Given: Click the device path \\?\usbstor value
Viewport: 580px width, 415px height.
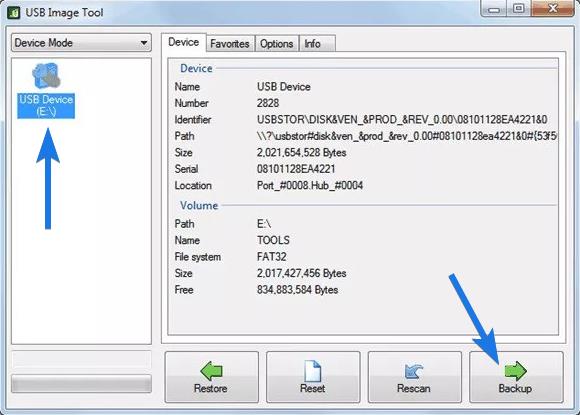Looking at the screenshot, I should [407, 136].
